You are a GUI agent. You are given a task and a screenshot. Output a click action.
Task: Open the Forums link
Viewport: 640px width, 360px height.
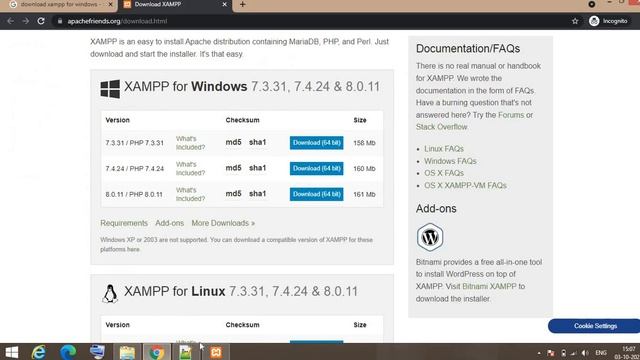click(511, 115)
